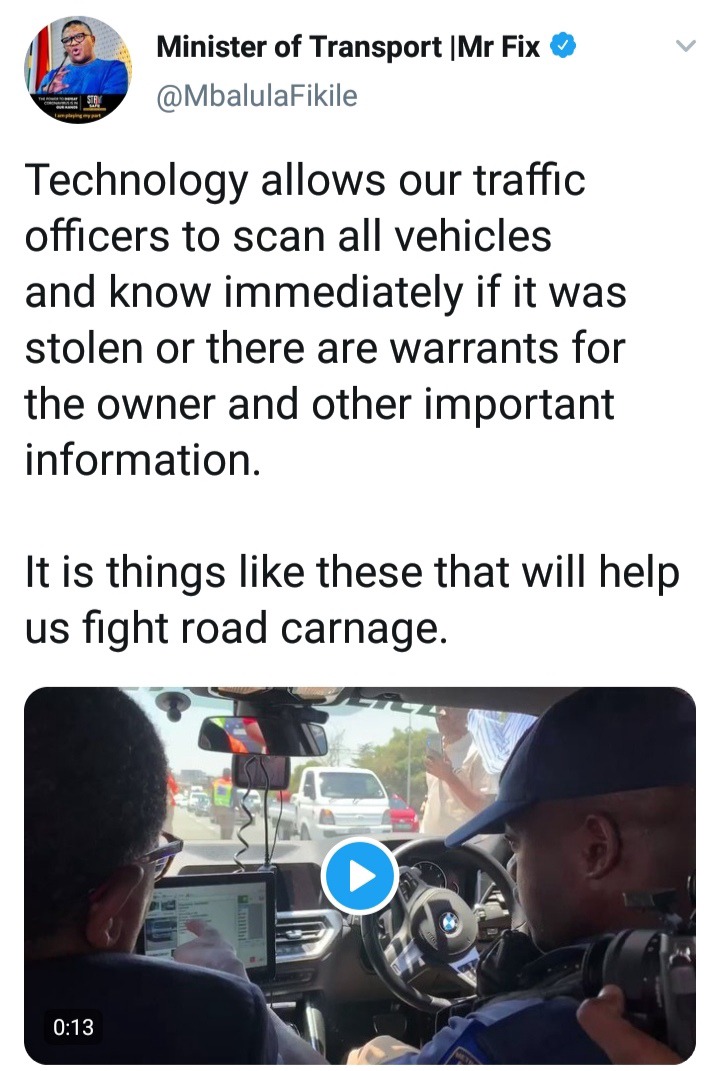Open the tweet options chevron menu
This screenshot has height=1071, width=720.
point(685,46)
